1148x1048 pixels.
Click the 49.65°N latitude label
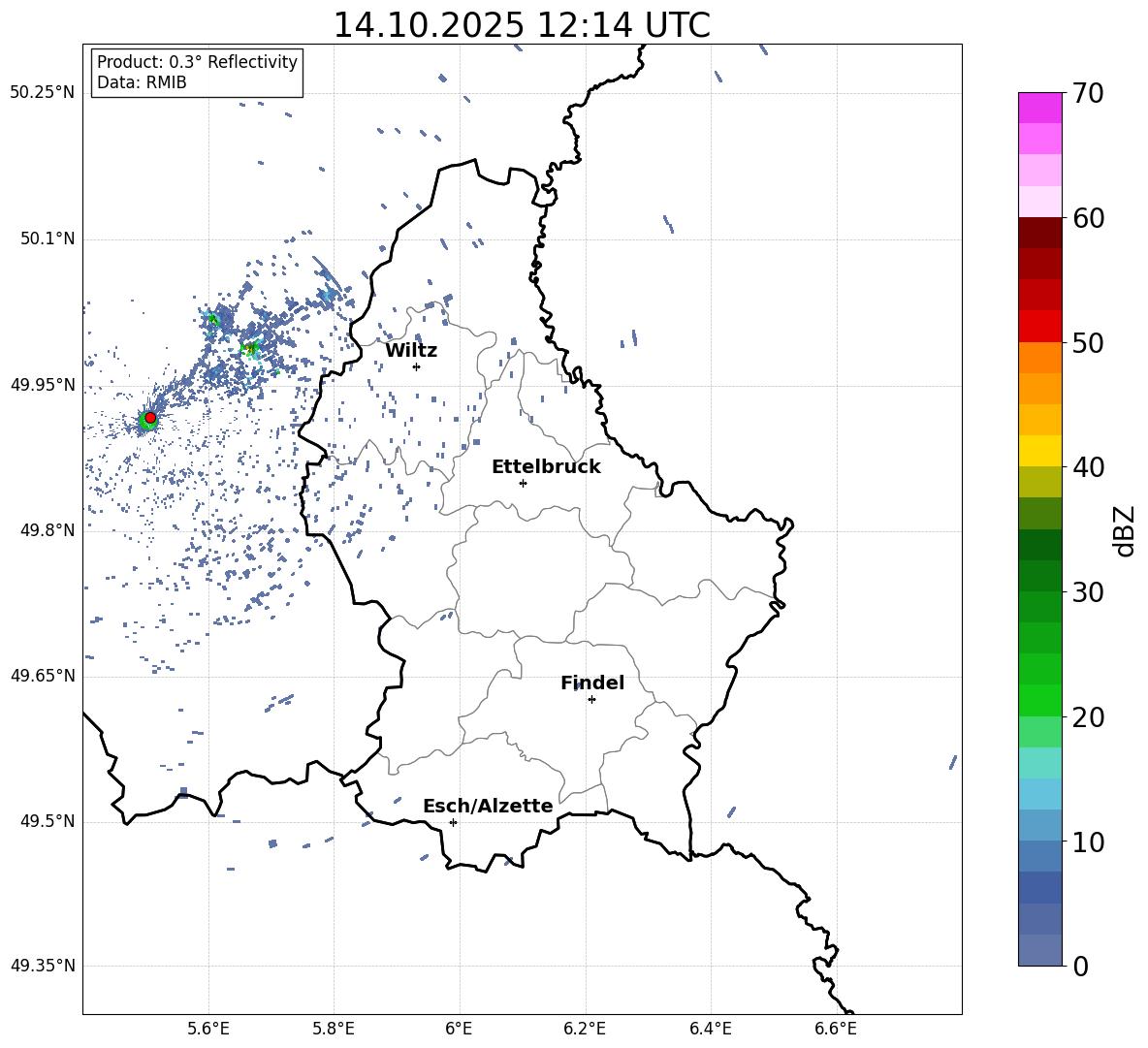click(x=43, y=675)
